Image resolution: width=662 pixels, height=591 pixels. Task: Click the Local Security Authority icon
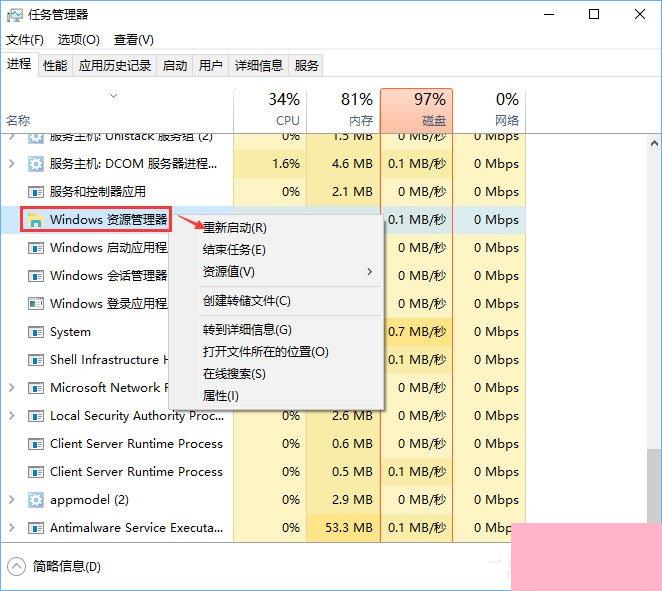36,416
